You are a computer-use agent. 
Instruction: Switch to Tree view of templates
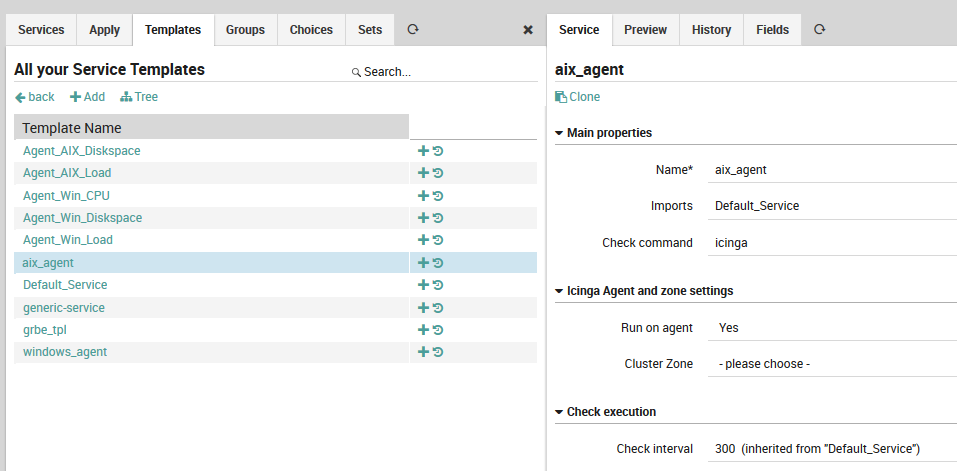pyautogui.click(x=139, y=97)
